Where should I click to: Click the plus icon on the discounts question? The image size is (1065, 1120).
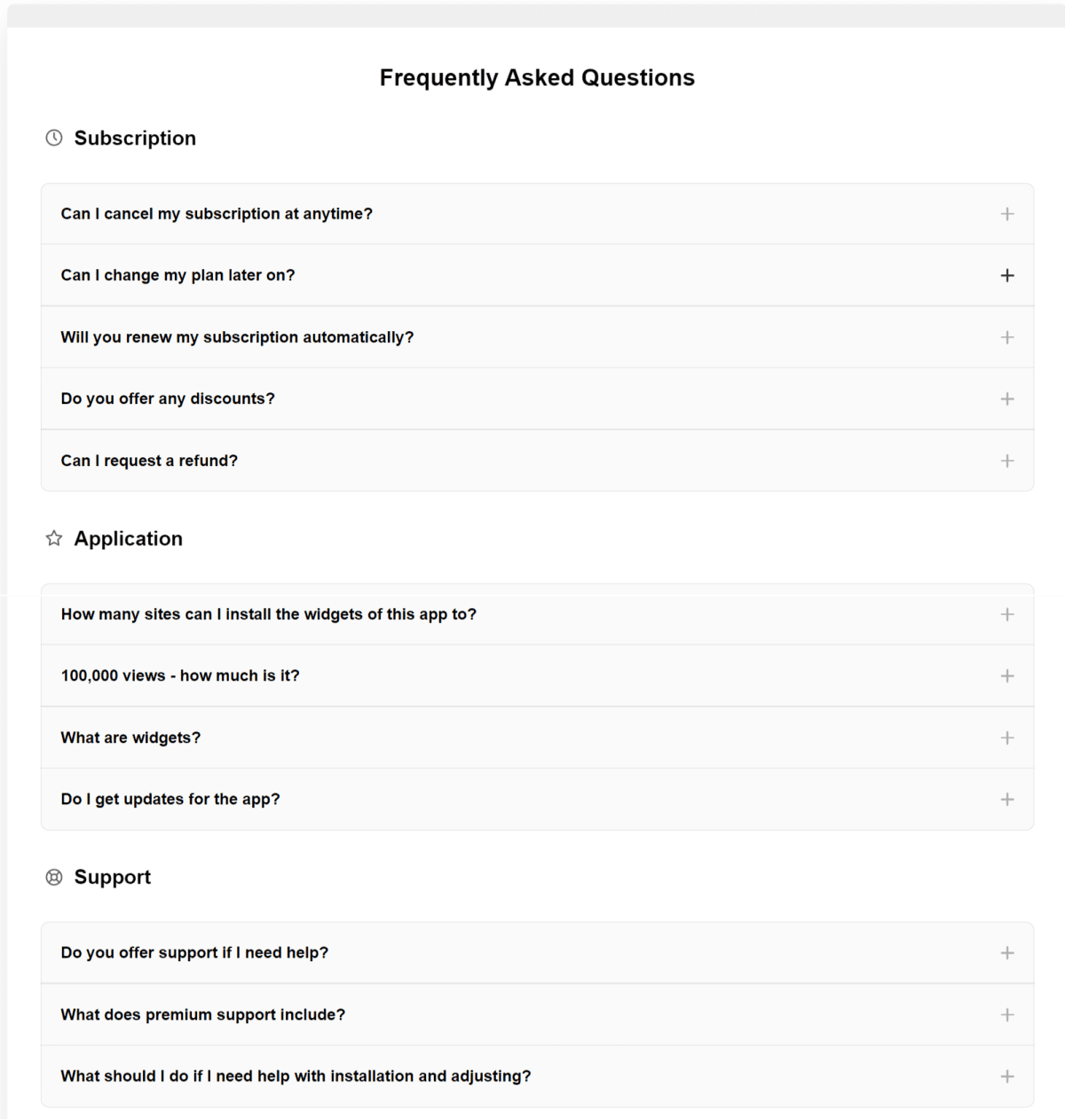point(1007,398)
